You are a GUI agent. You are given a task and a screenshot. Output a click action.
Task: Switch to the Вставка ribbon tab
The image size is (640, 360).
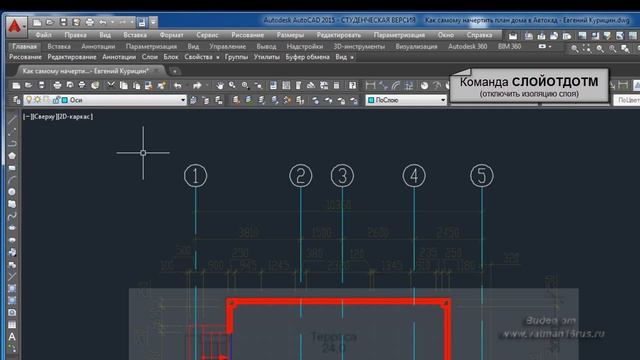(x=59, y=47)
